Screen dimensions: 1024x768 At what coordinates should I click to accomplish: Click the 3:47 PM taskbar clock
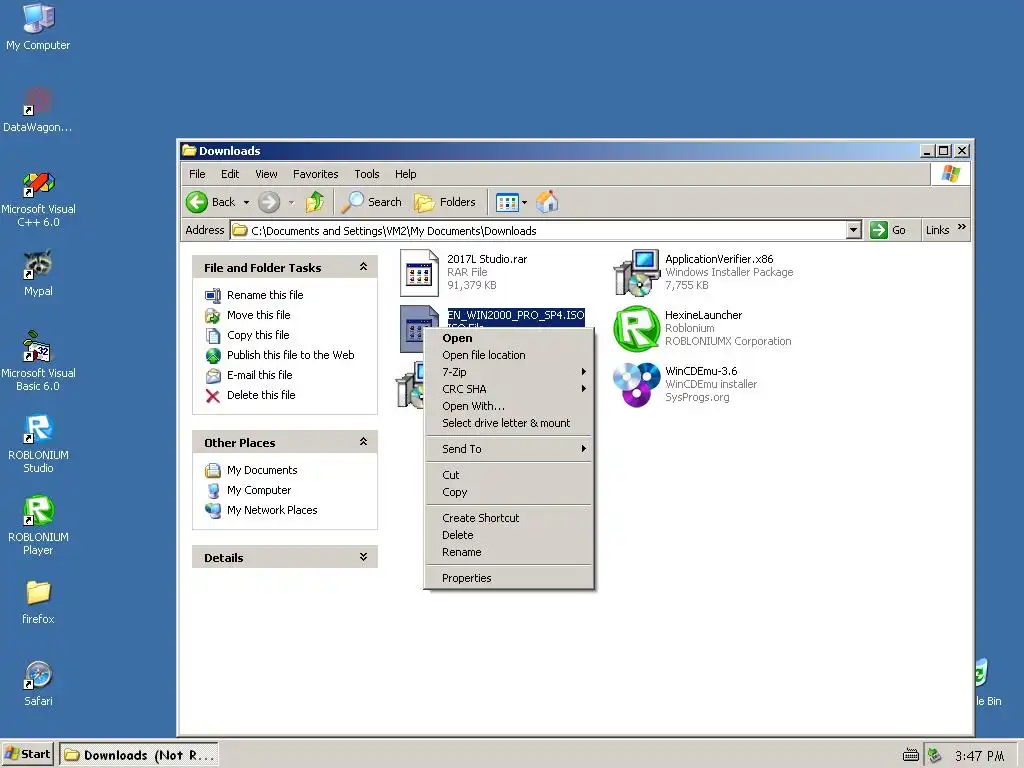coord(979,756)
